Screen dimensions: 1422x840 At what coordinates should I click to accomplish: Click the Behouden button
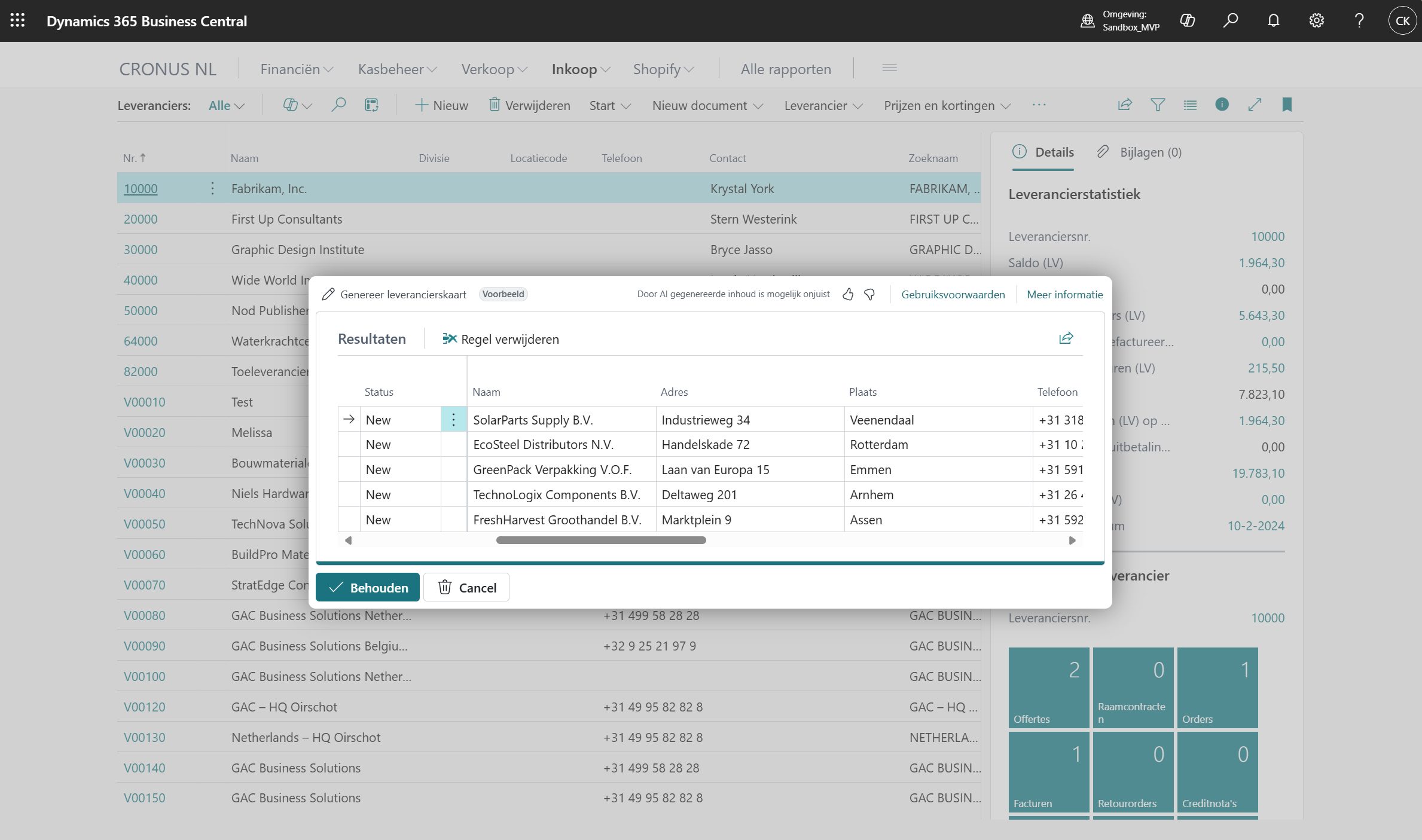click(368, 588)
